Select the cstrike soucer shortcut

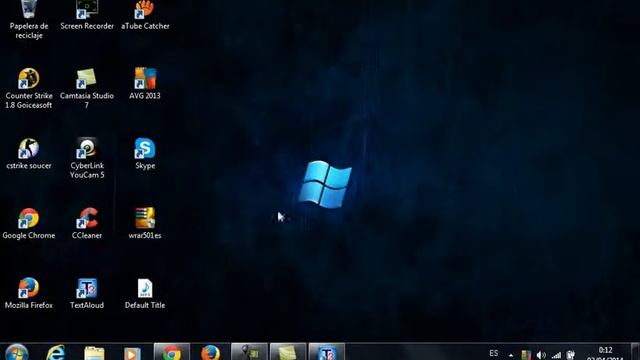click(29, 153)
